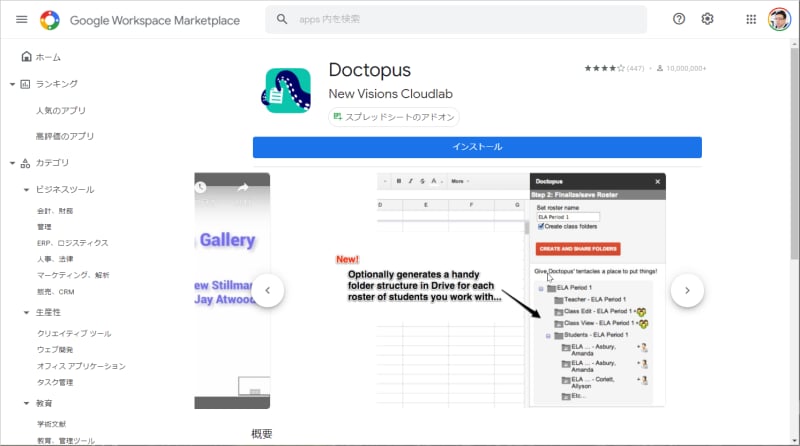The height and width of the screenshot is (446, 800).
Task: Collapse the 生産性 subcategory
Action: [x=26, y=312]
